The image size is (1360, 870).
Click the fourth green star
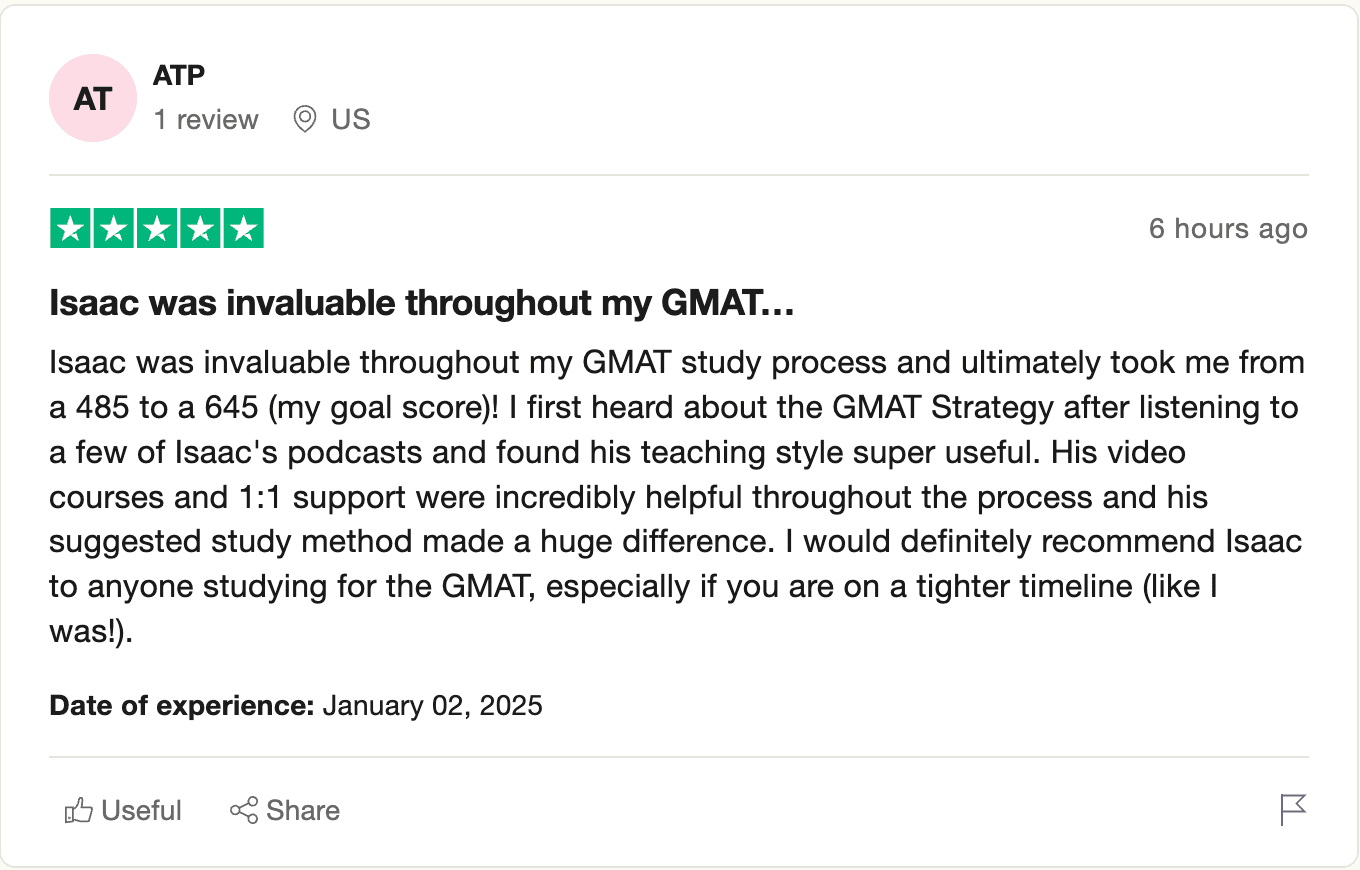pyautogui.click(x=200, y=229)
